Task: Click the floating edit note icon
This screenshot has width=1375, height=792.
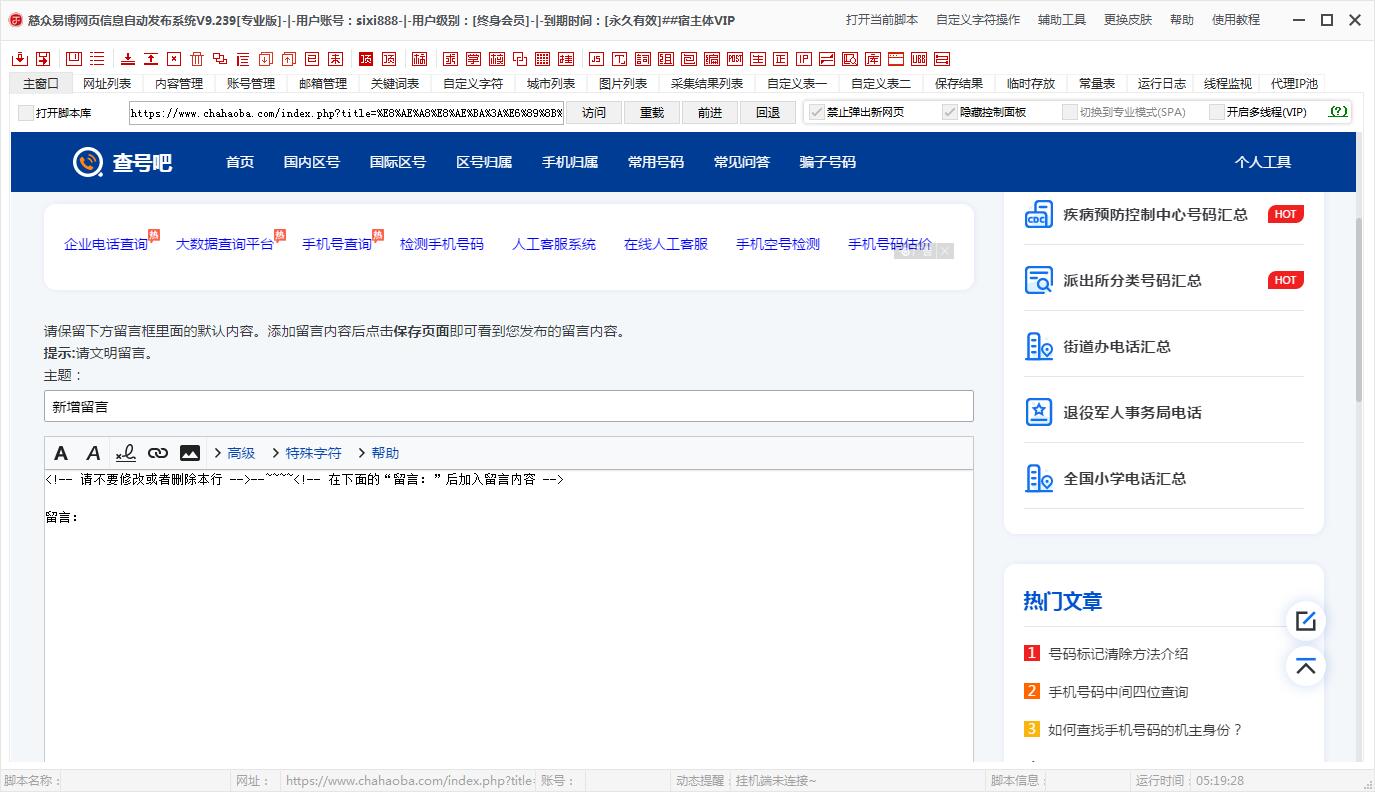Action: point(1305,621)
